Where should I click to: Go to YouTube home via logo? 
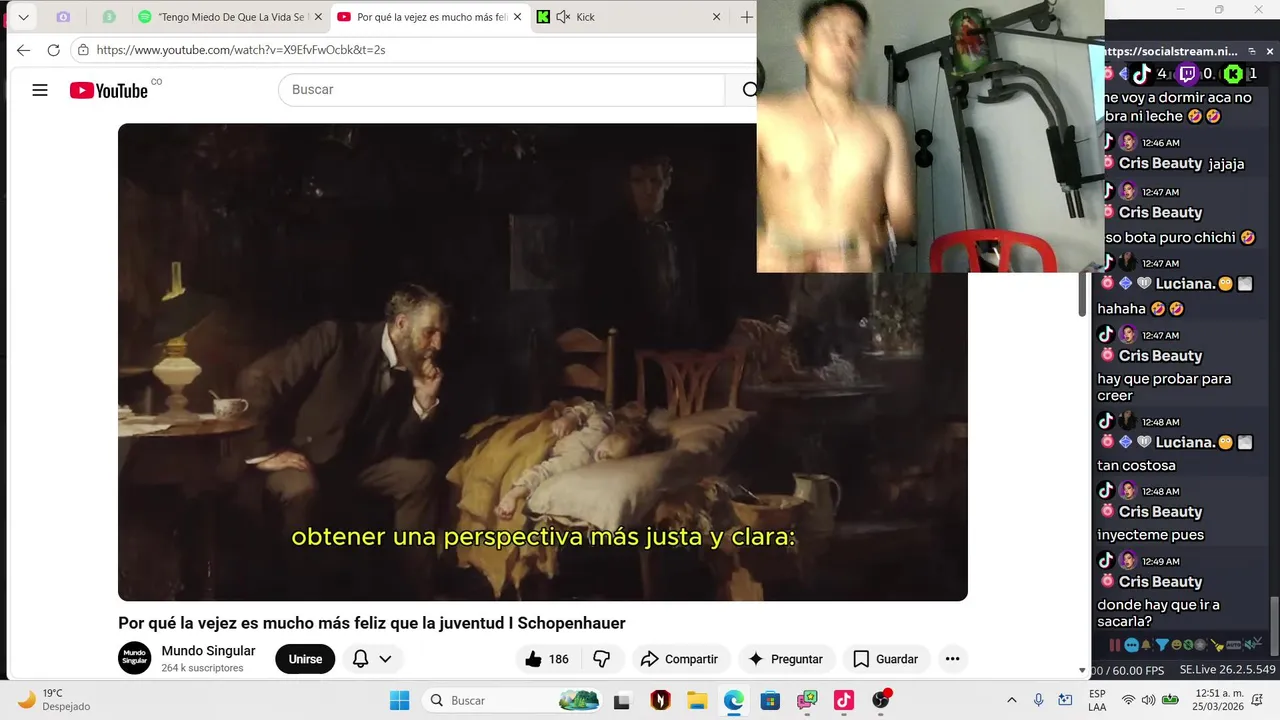pos(109,90)
